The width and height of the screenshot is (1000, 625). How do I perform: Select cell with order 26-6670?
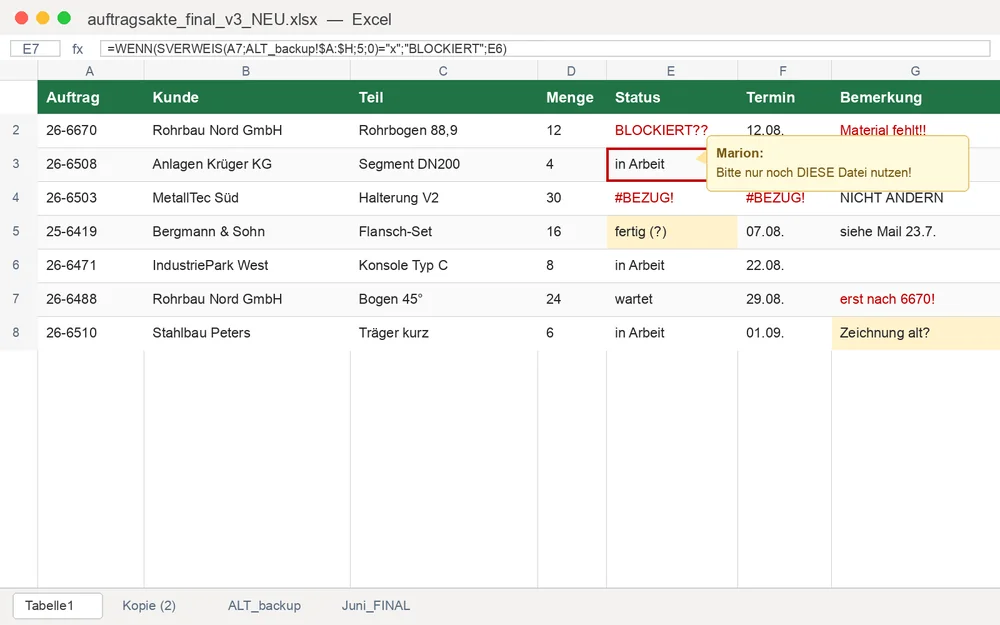91,130
